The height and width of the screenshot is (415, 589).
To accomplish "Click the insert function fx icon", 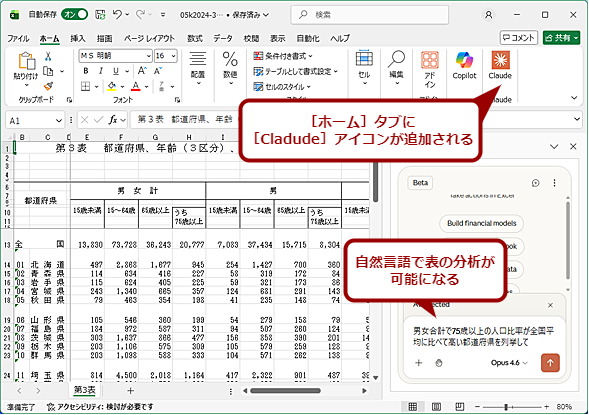I will click(113, 120).
